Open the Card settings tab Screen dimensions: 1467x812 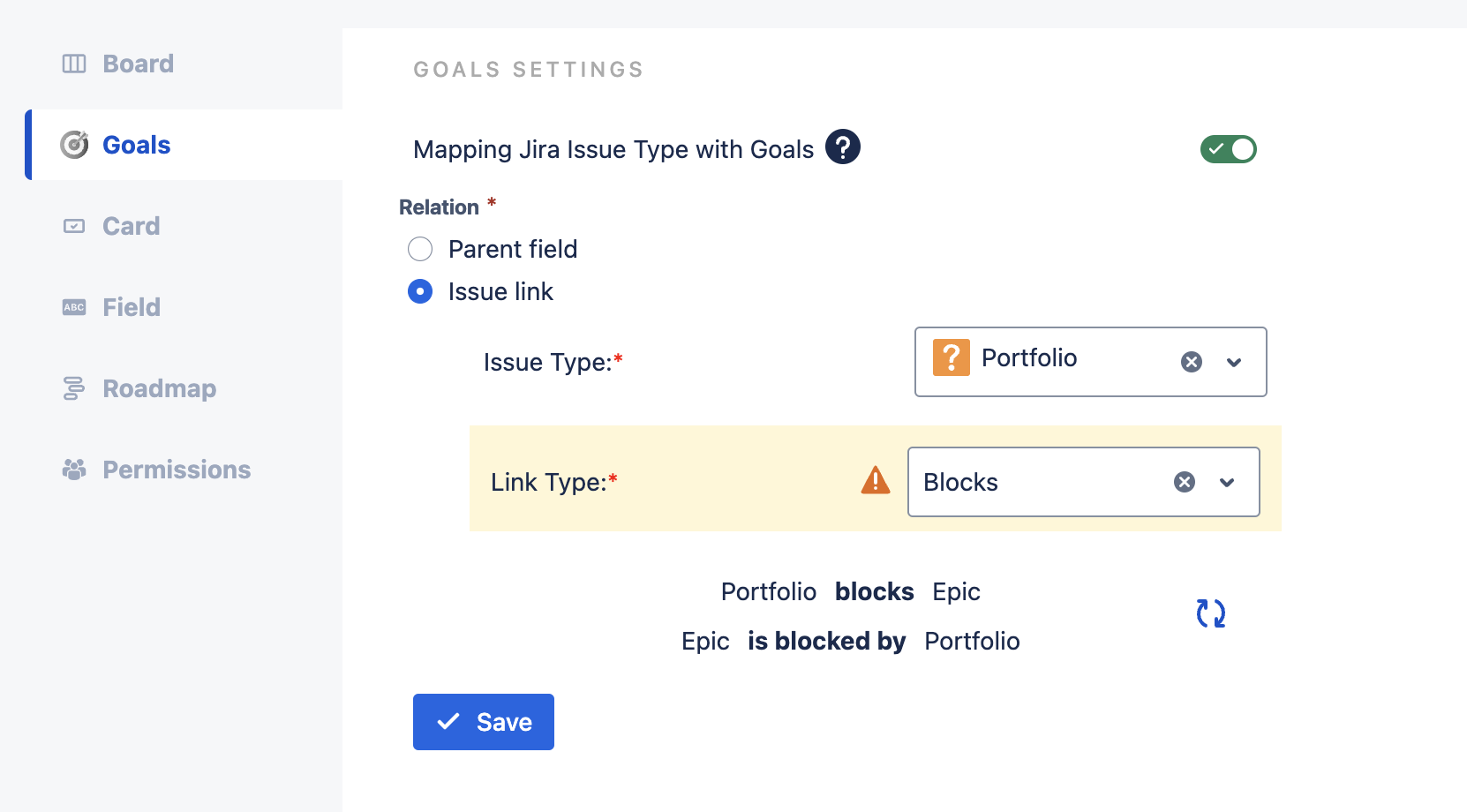point(131,226)
